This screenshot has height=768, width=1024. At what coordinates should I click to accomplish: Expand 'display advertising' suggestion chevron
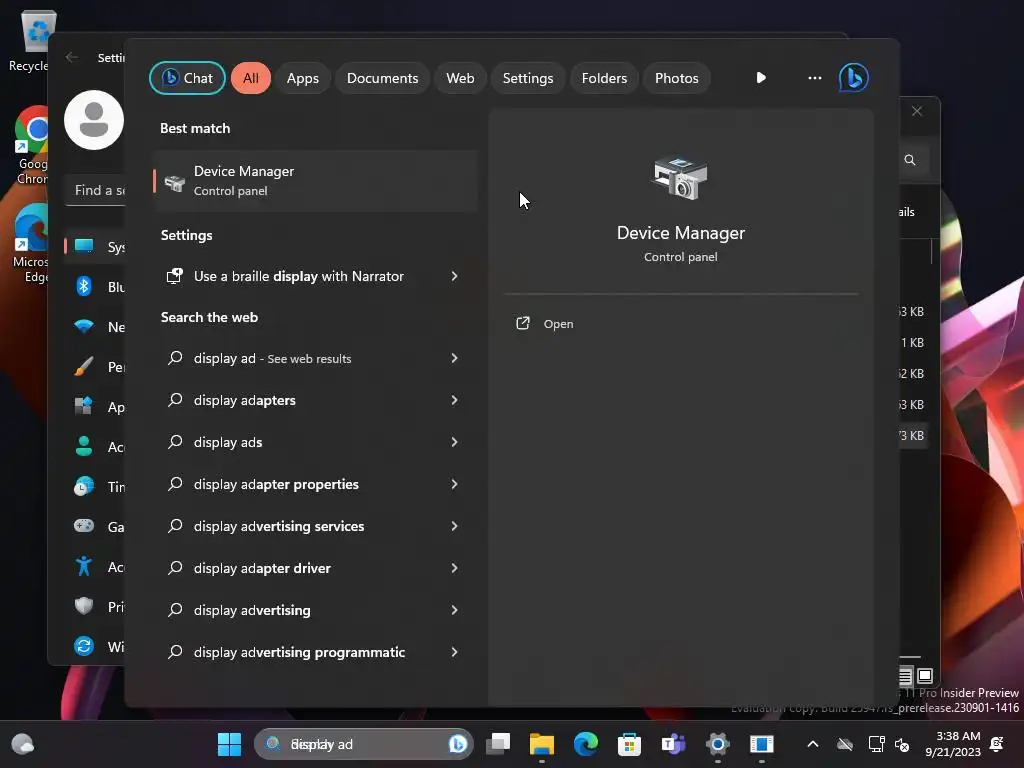(455, 610)
